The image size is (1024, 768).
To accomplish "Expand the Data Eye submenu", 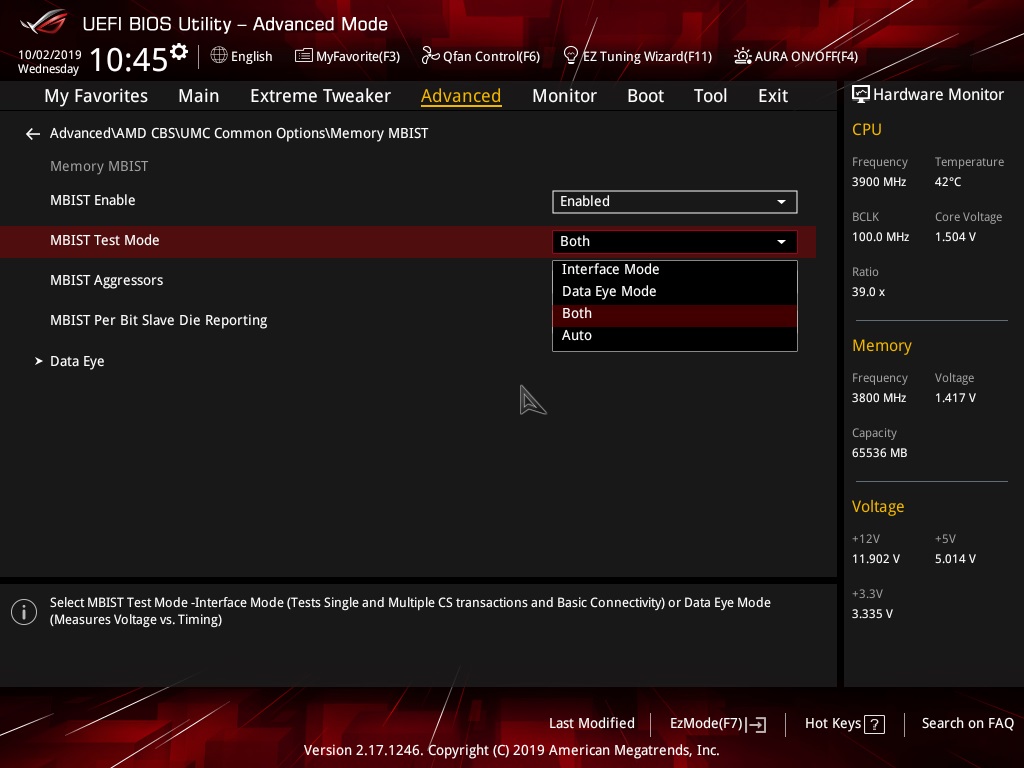I will pos(77,361).
